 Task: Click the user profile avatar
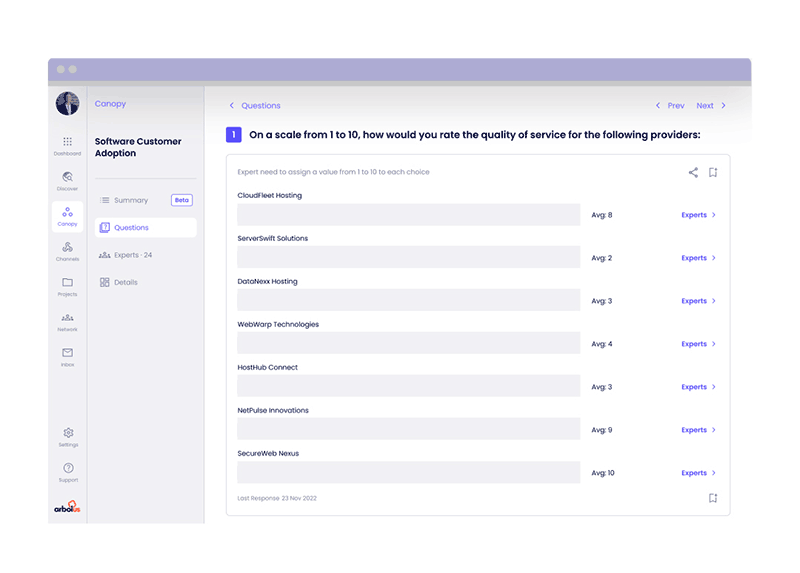pyautogui.click(x=67, y=104)
